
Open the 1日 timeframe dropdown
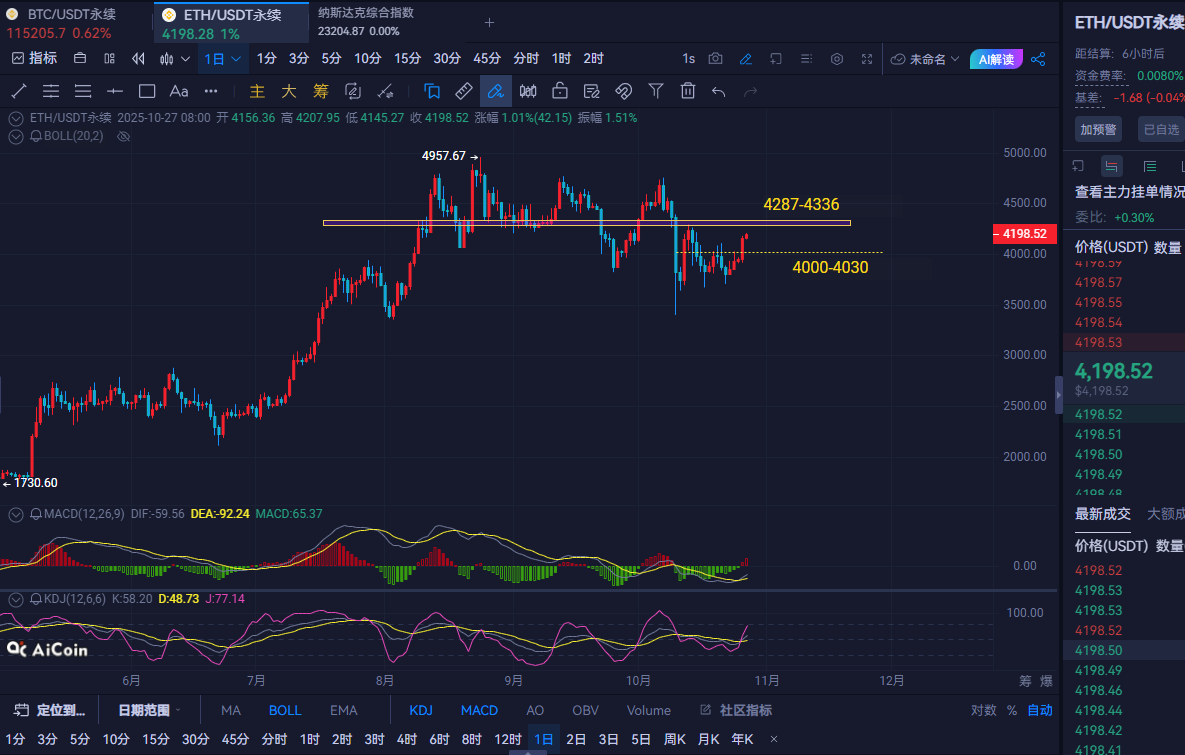tap(222, 59)
